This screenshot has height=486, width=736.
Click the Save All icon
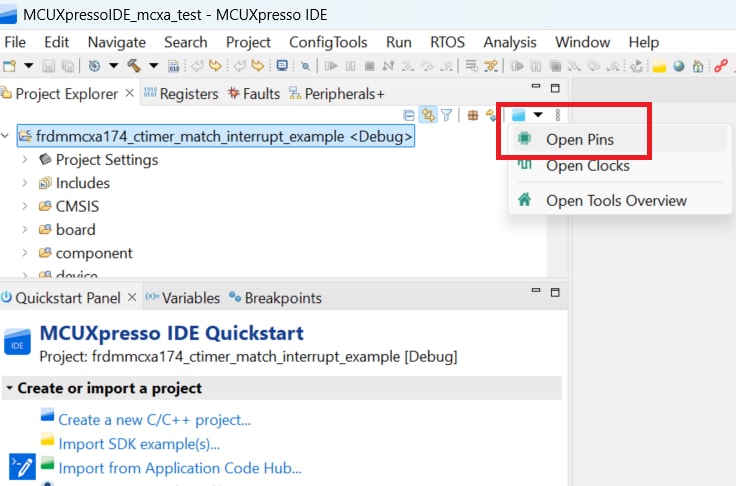tap(68, 66)
